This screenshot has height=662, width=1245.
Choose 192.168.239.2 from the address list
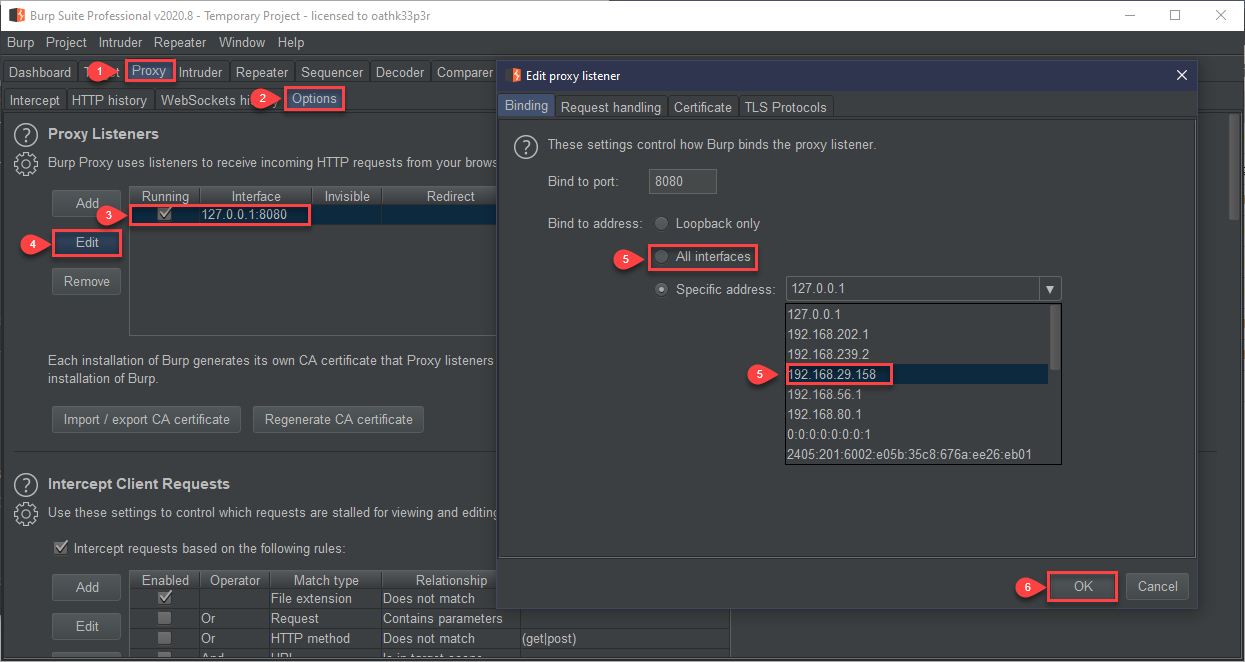coord(917,354)
